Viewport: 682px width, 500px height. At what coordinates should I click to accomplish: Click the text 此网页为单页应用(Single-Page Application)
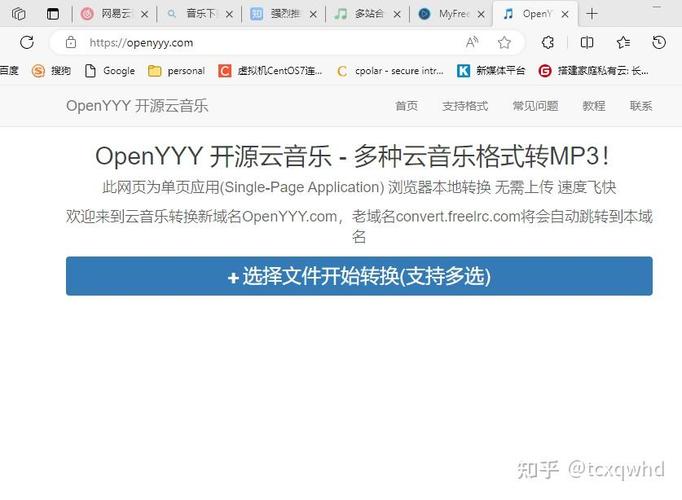pos(243,187)
